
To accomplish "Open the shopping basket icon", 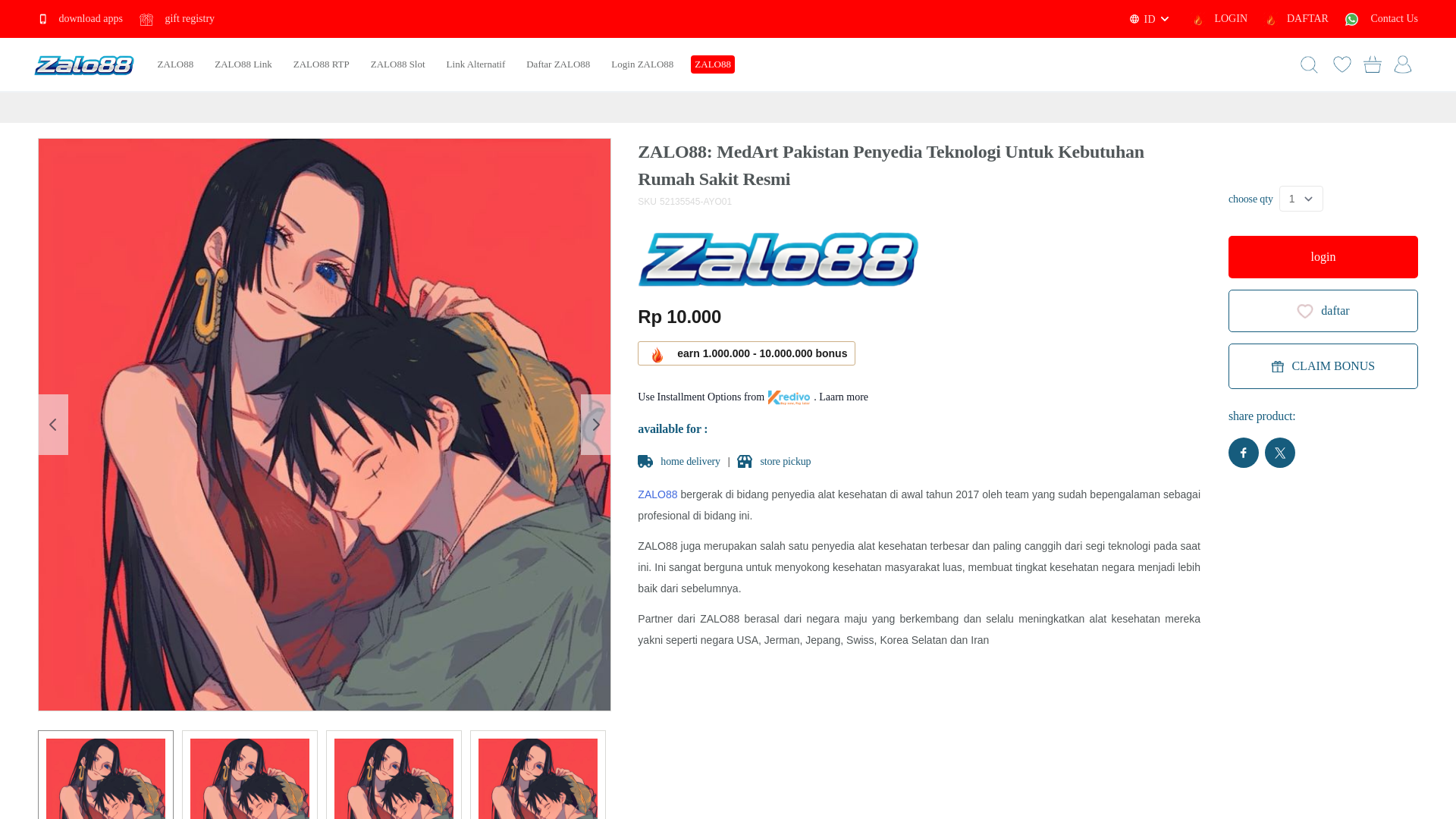I will pyautogui.click(x=1373, y=64).
